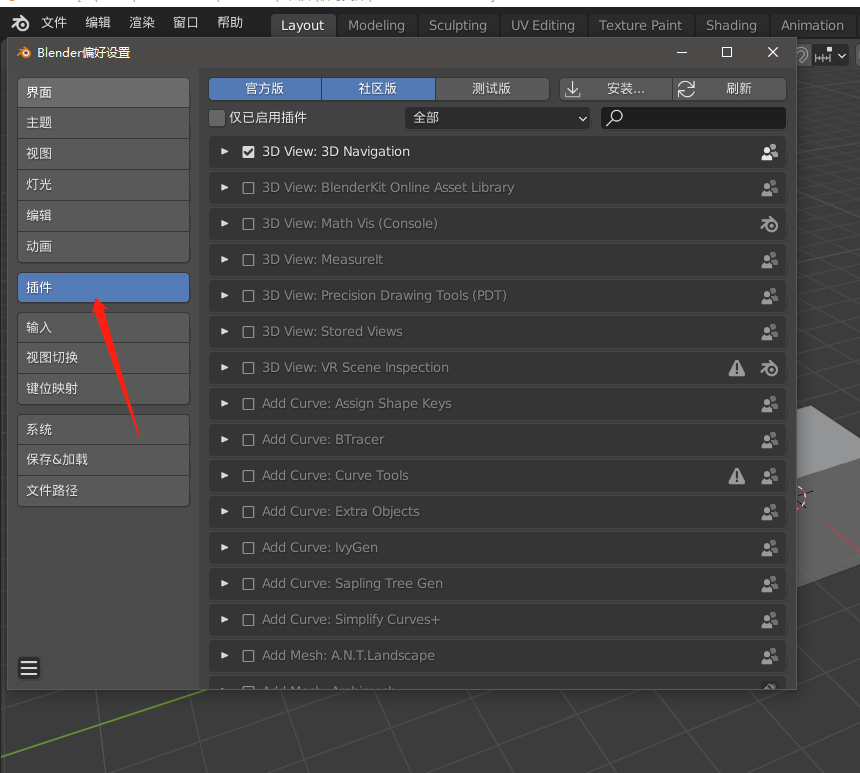Viewport: 860px width, 773px height.
Task: Expand the Add Curve: Sapling Tree Gen details
Action: [224, 584]
